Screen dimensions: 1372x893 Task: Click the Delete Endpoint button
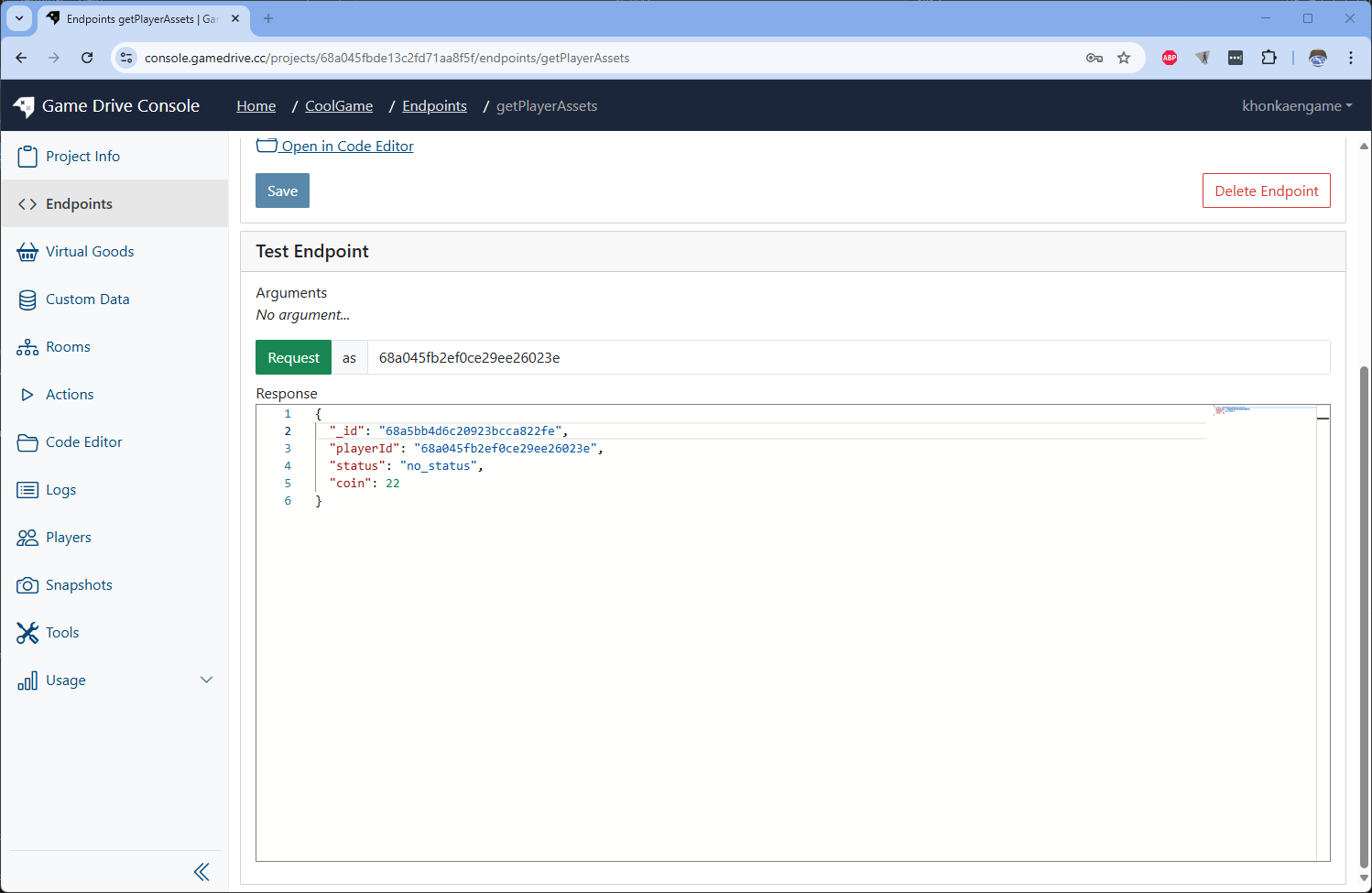click(1266, 191)
